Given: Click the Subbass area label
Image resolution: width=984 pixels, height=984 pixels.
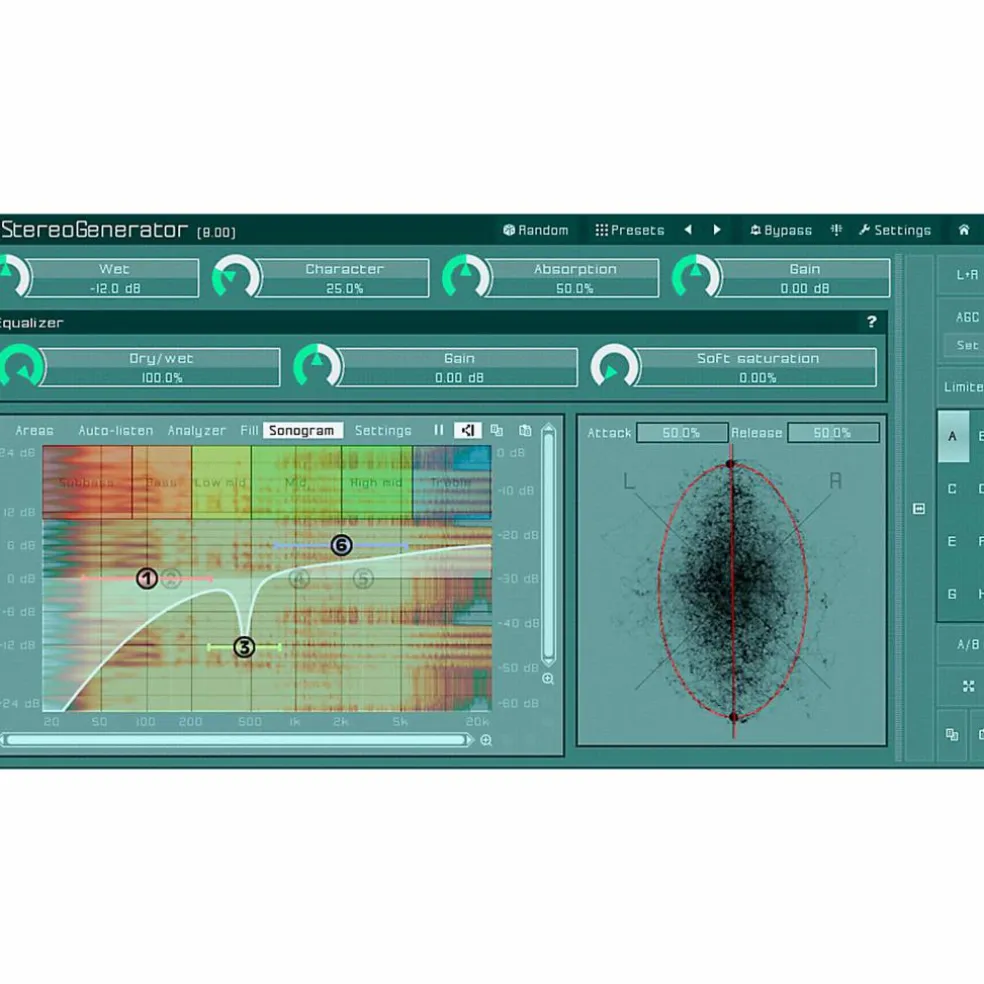Looking at the screenshot, I should click(87, 483).
